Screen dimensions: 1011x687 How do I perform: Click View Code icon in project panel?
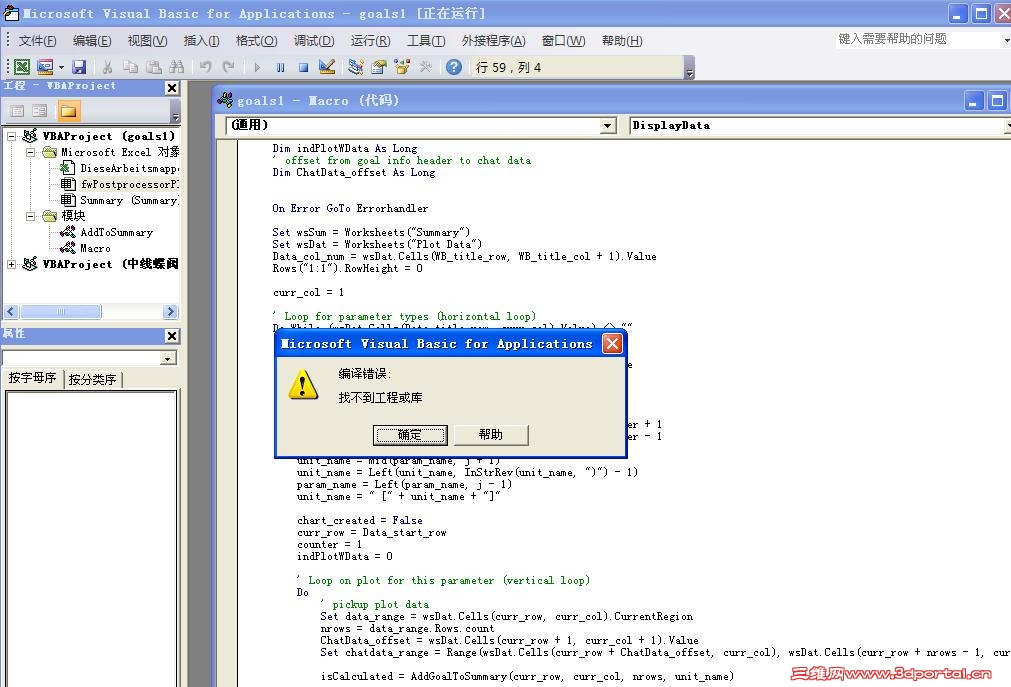17,111
